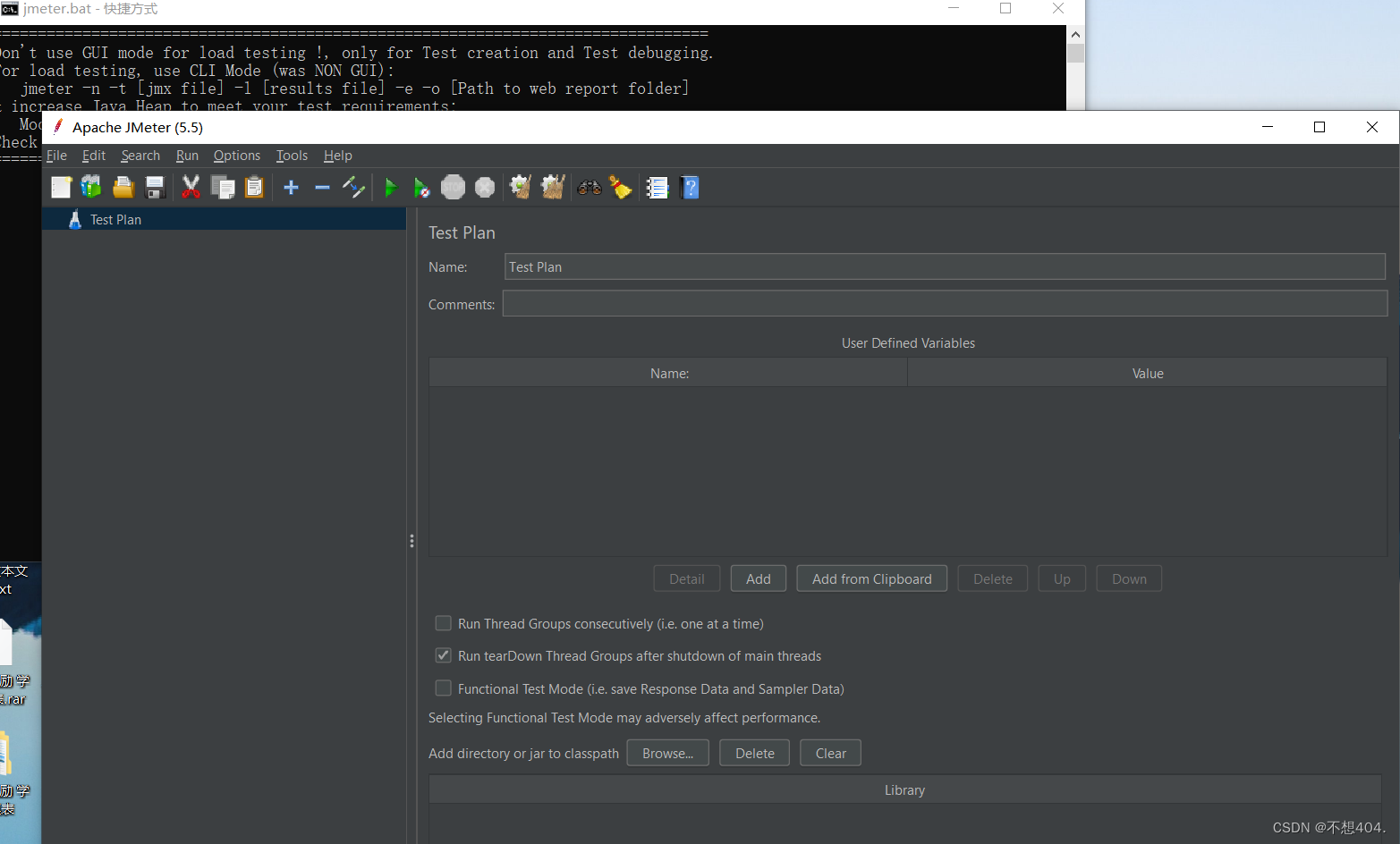Image resolution: width=1400 pixels, height=844 pixels.
Task: Open the Templates toolbar icon
Action: 92,188
